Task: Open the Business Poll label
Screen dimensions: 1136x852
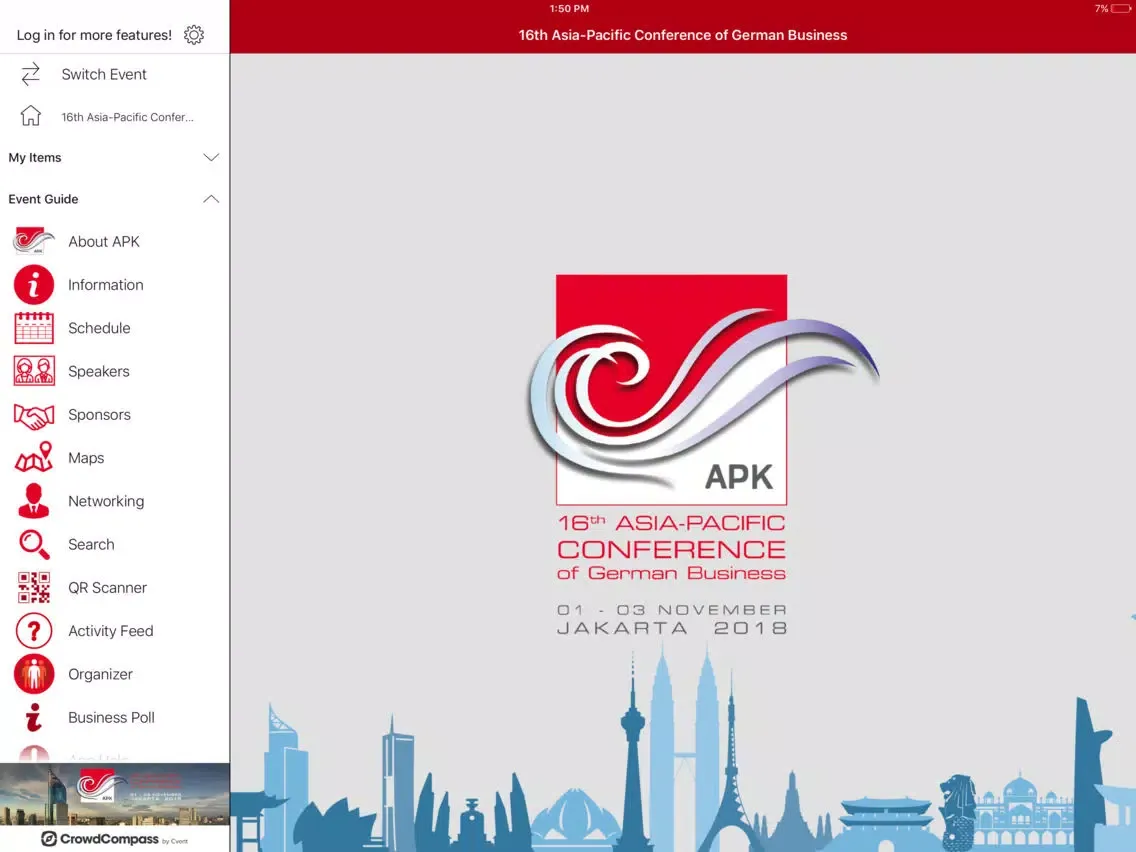Action: click(112, 717)
